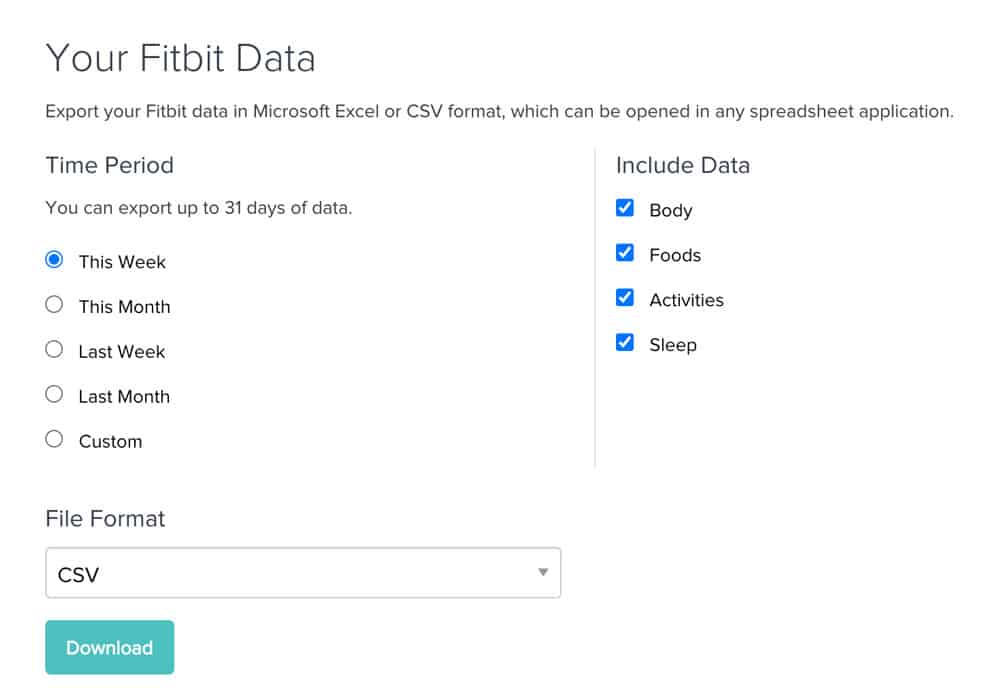The width and height of the screenshot is (1003, 700).
Task: Click the "Last Week" label text
Action: (122, 352)
